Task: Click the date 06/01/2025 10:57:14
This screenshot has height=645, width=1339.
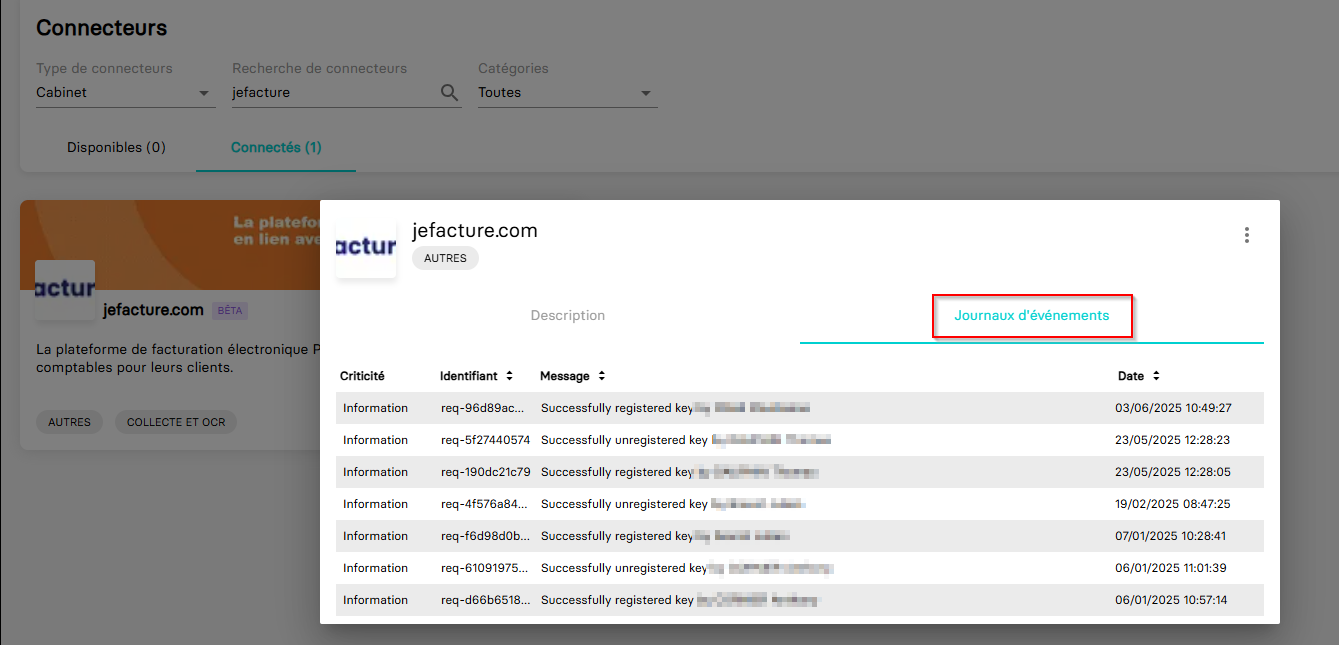Action: (1171, 600)
